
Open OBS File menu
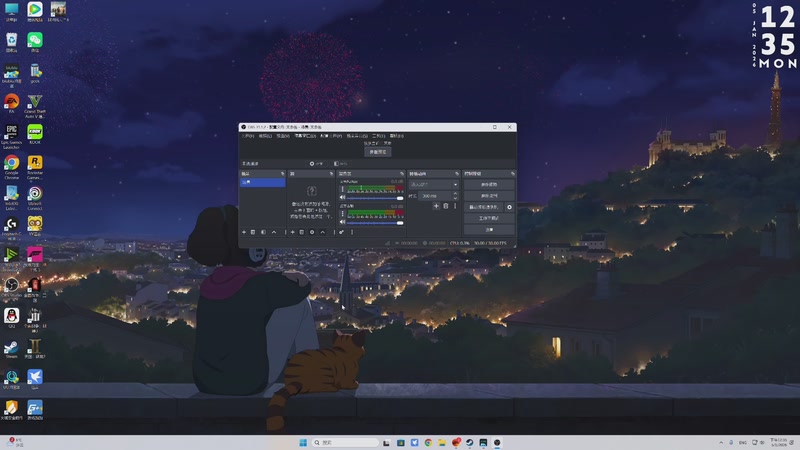248,136
